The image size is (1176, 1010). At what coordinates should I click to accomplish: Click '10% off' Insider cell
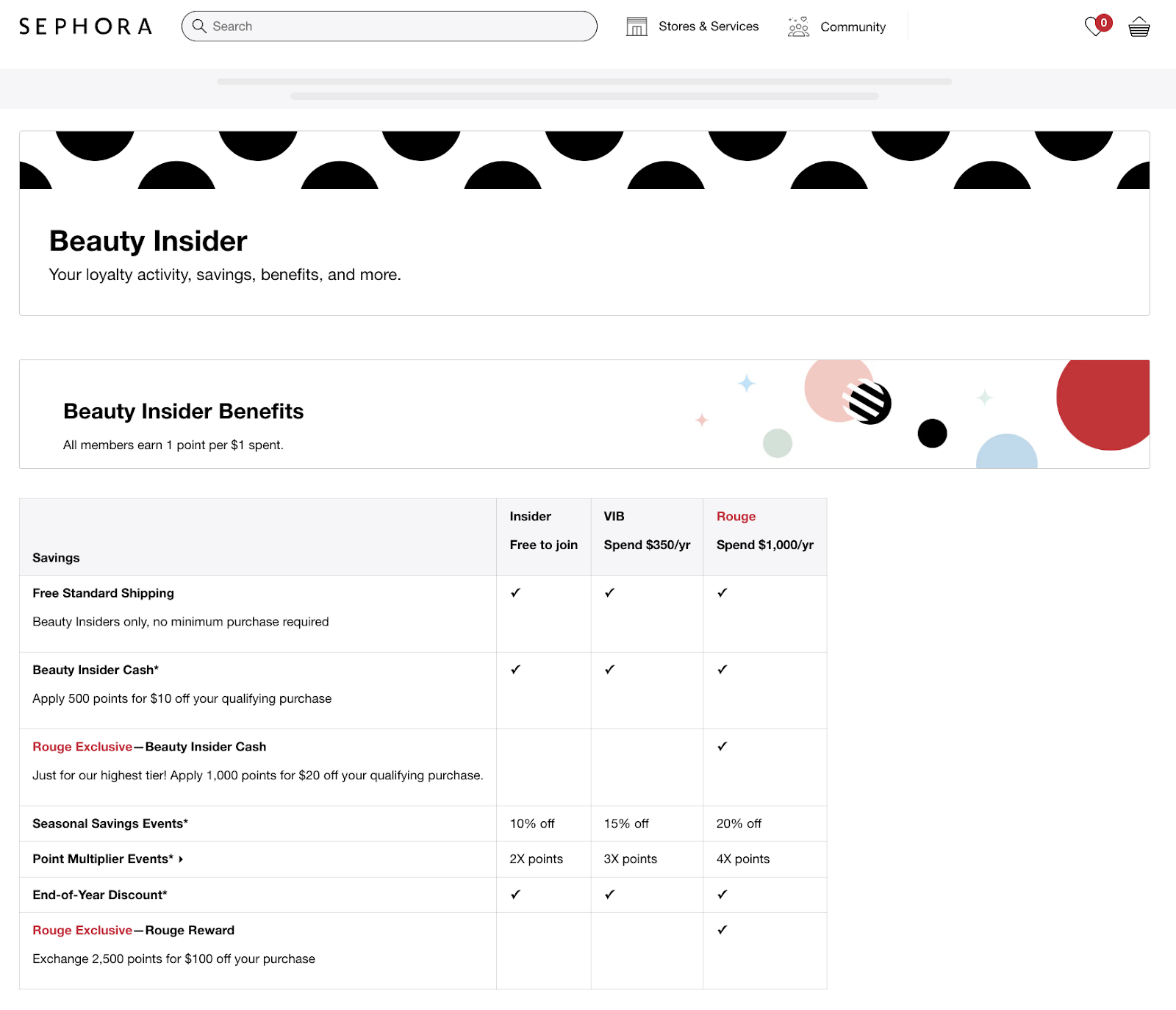[x=532, y=824]
